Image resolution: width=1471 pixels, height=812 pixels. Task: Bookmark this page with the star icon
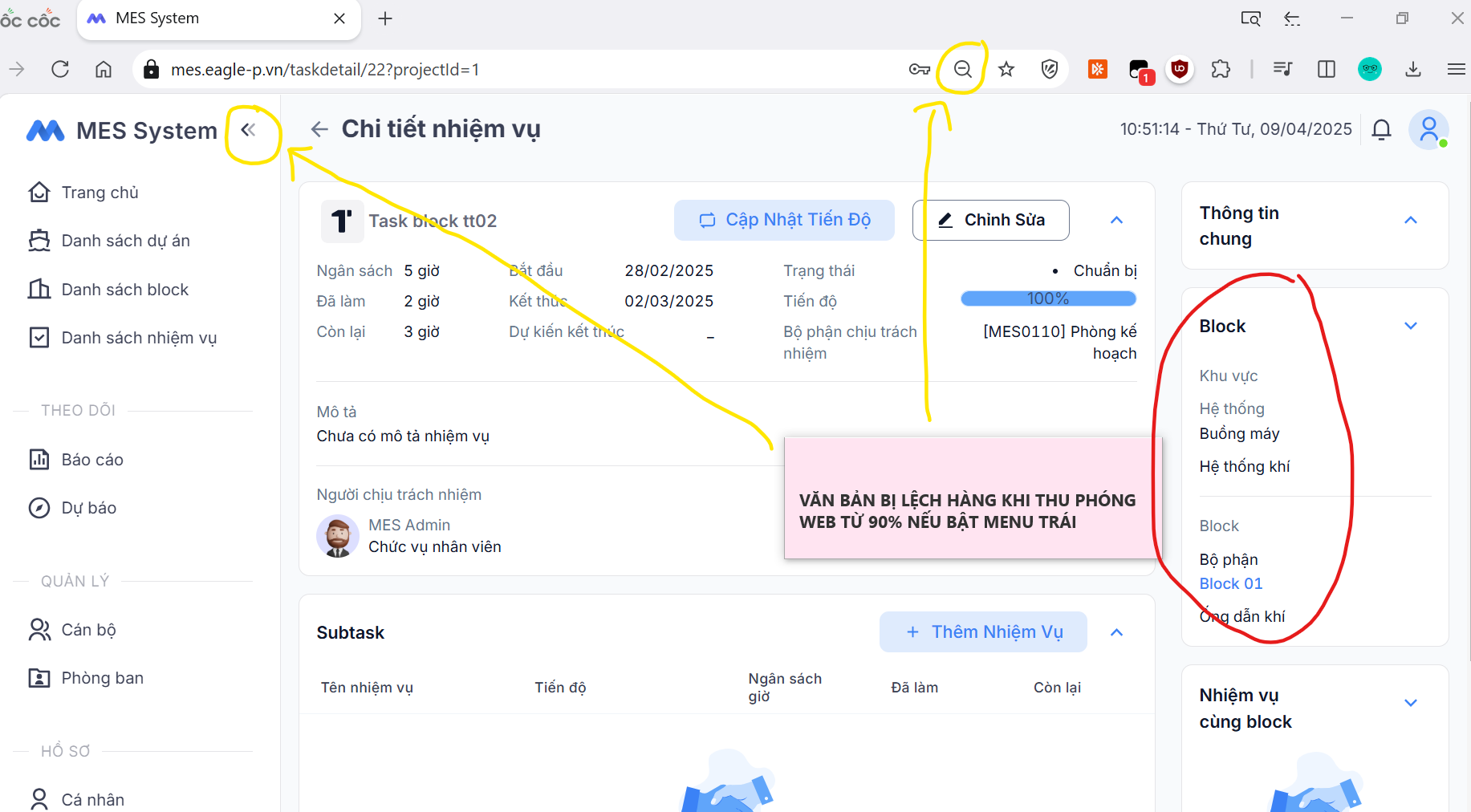1006,70
